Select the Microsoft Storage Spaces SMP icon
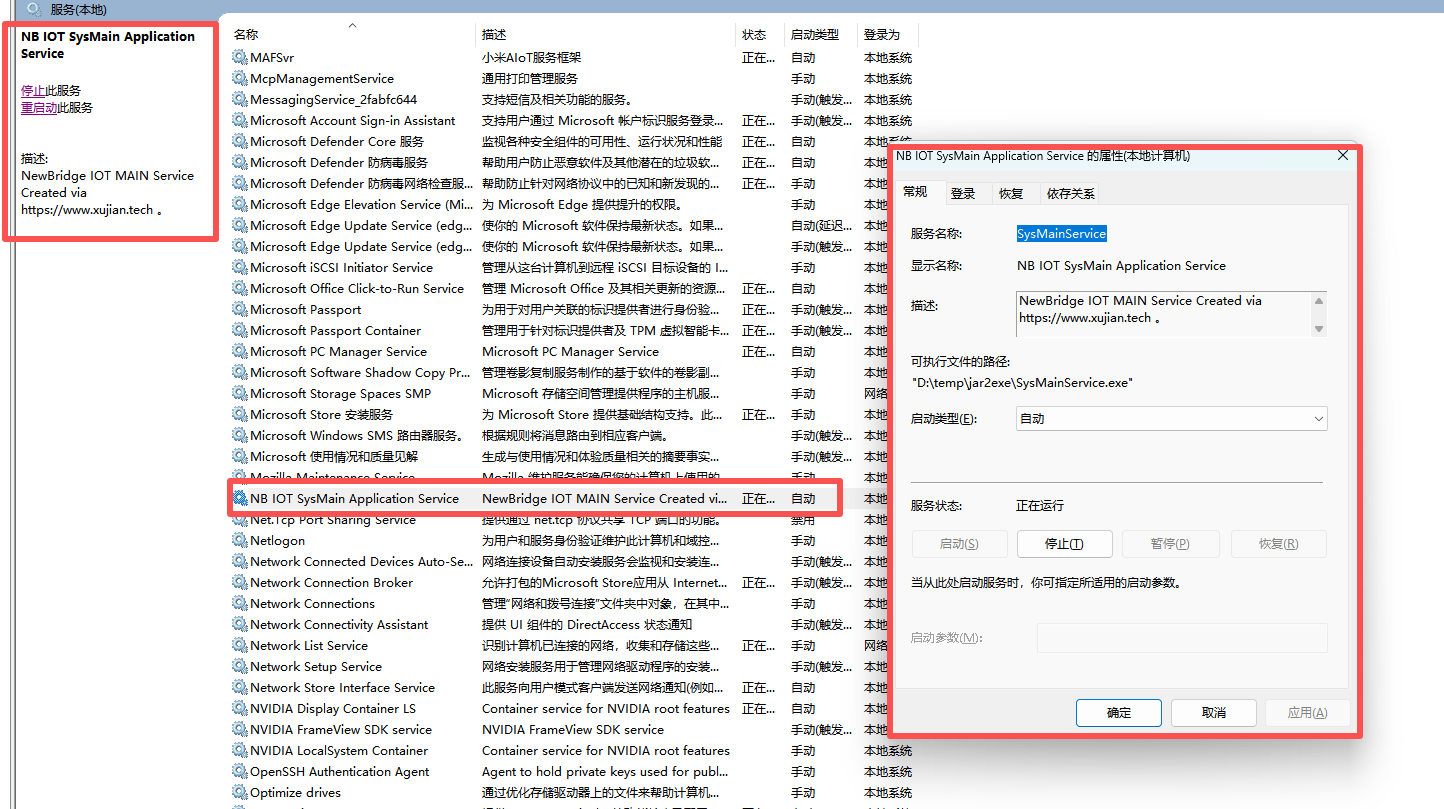 point(240,394)
